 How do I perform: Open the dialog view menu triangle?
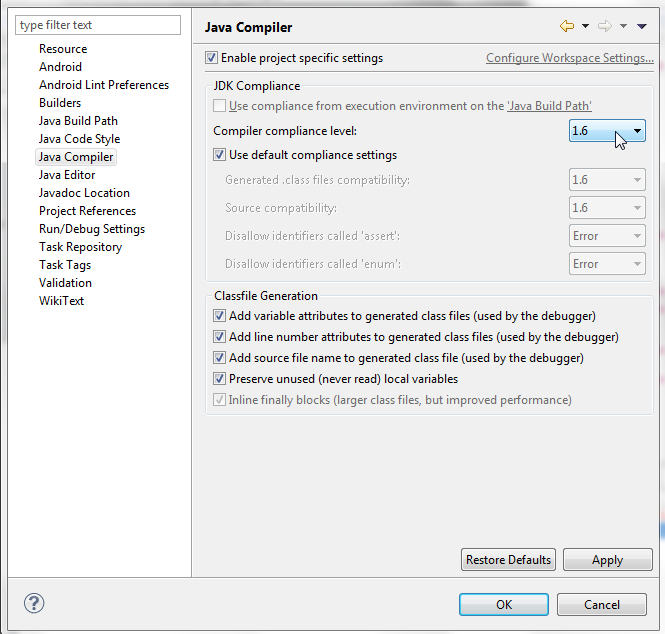pos(642,26)
